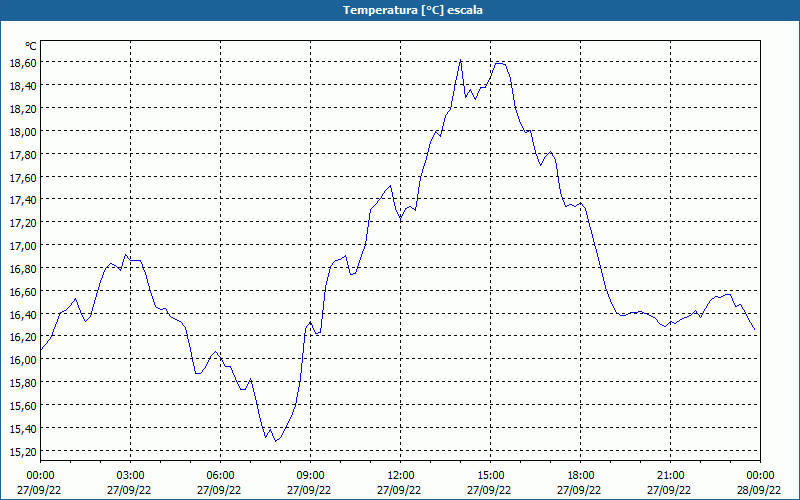Select the 17,60 y-axis value
The image size is (800, 500).
(23, 178)
